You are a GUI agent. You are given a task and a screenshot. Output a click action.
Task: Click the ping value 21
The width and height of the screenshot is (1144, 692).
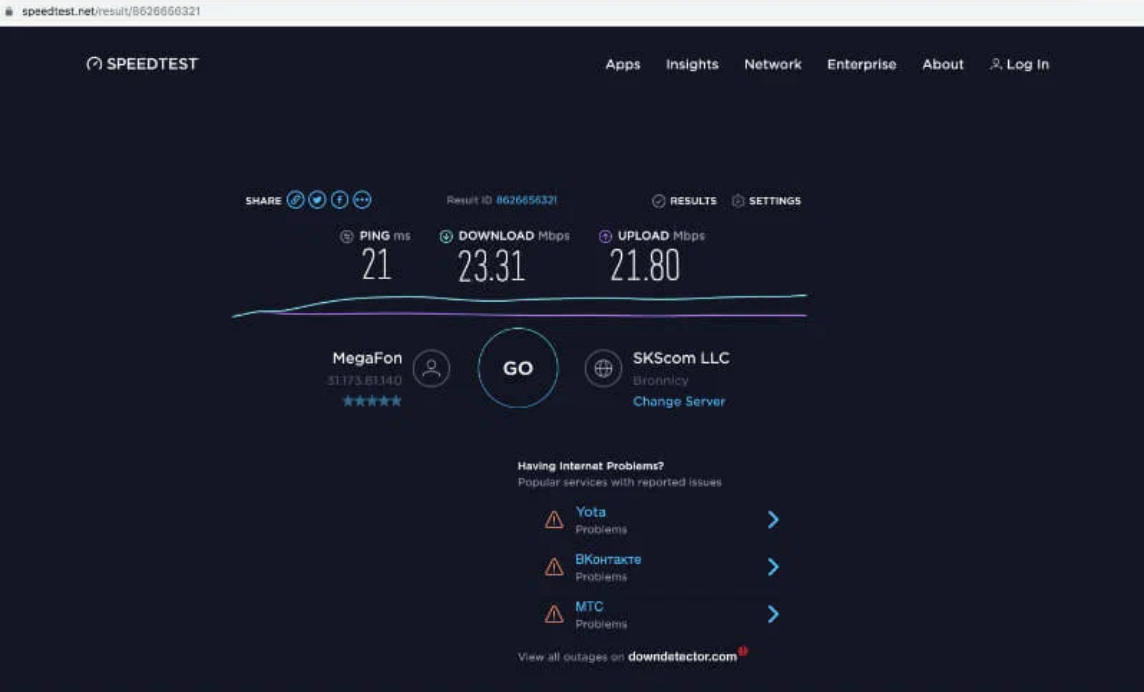pos(376,264)
